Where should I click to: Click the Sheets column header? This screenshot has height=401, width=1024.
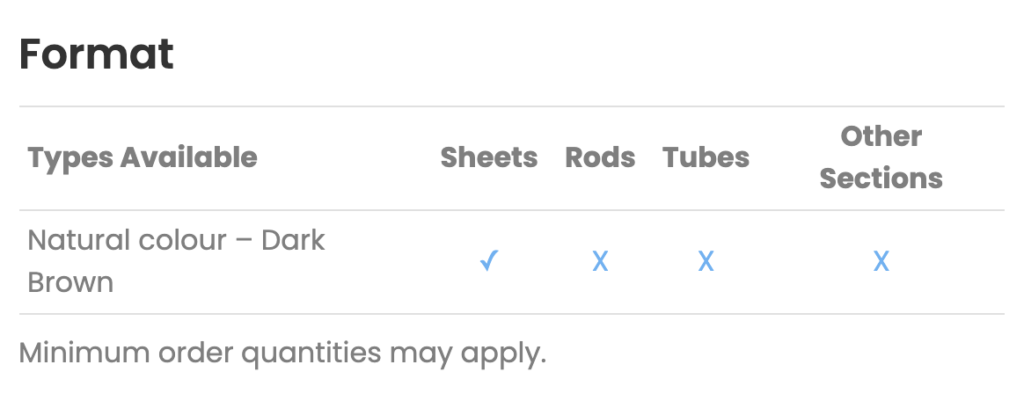click(x=489, y=157)
